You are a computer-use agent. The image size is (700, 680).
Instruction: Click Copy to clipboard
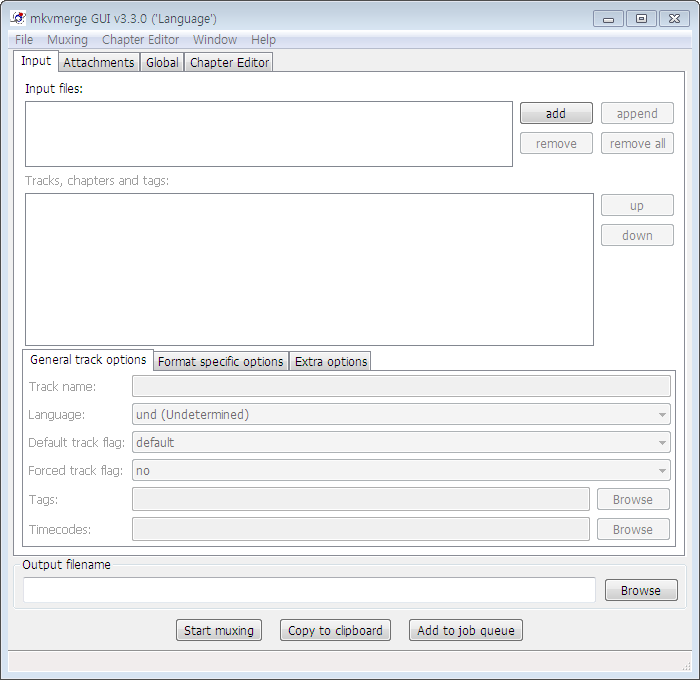click(335, 630)
